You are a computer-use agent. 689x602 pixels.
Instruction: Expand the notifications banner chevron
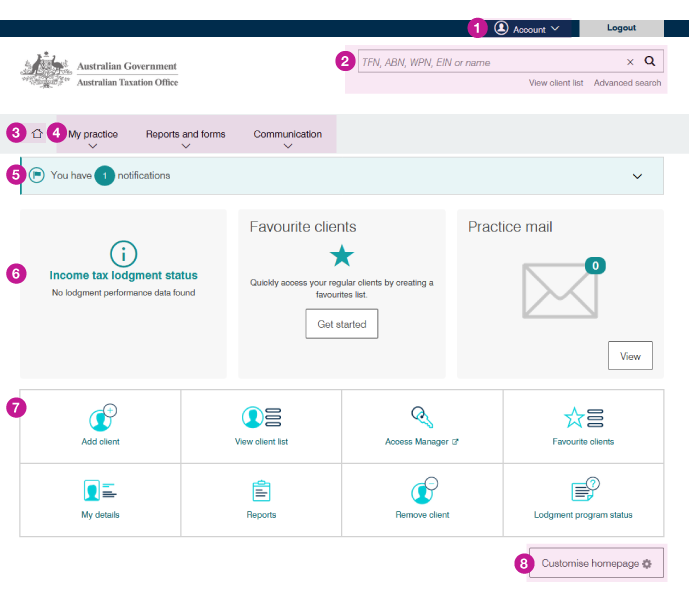pyautogui.click(x=637, y=176)
